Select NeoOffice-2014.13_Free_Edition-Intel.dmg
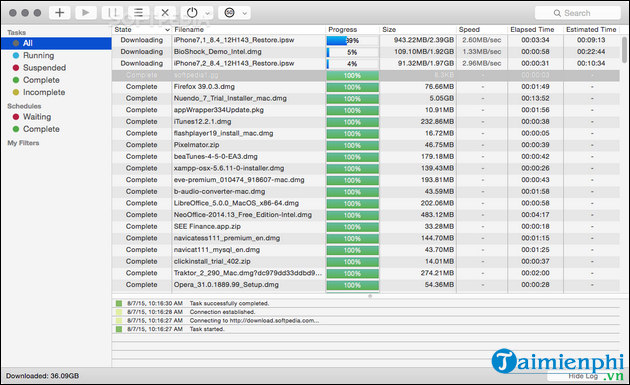 (x=366, y=215)
